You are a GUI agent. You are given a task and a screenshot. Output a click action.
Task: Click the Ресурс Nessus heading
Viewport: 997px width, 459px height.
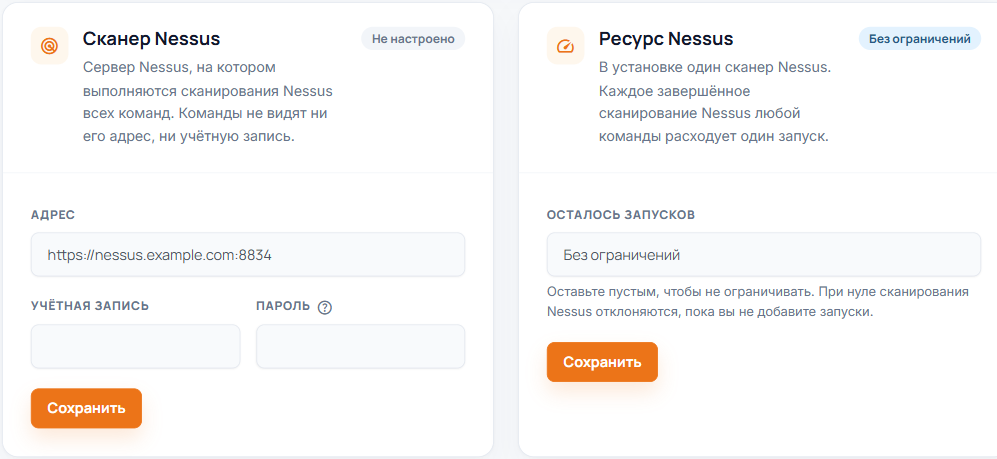(666, 39)
